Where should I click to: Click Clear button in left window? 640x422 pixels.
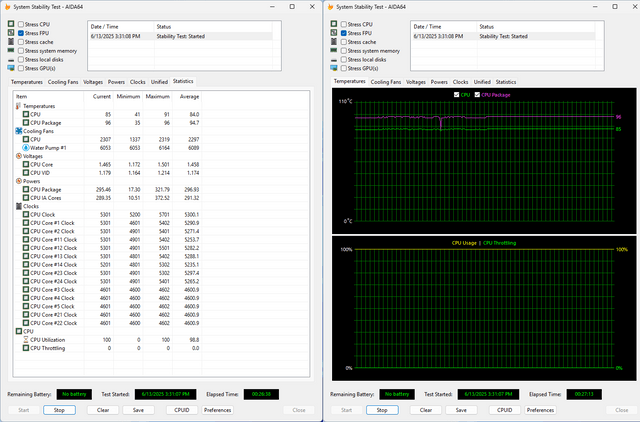click(x=103, y=410)
